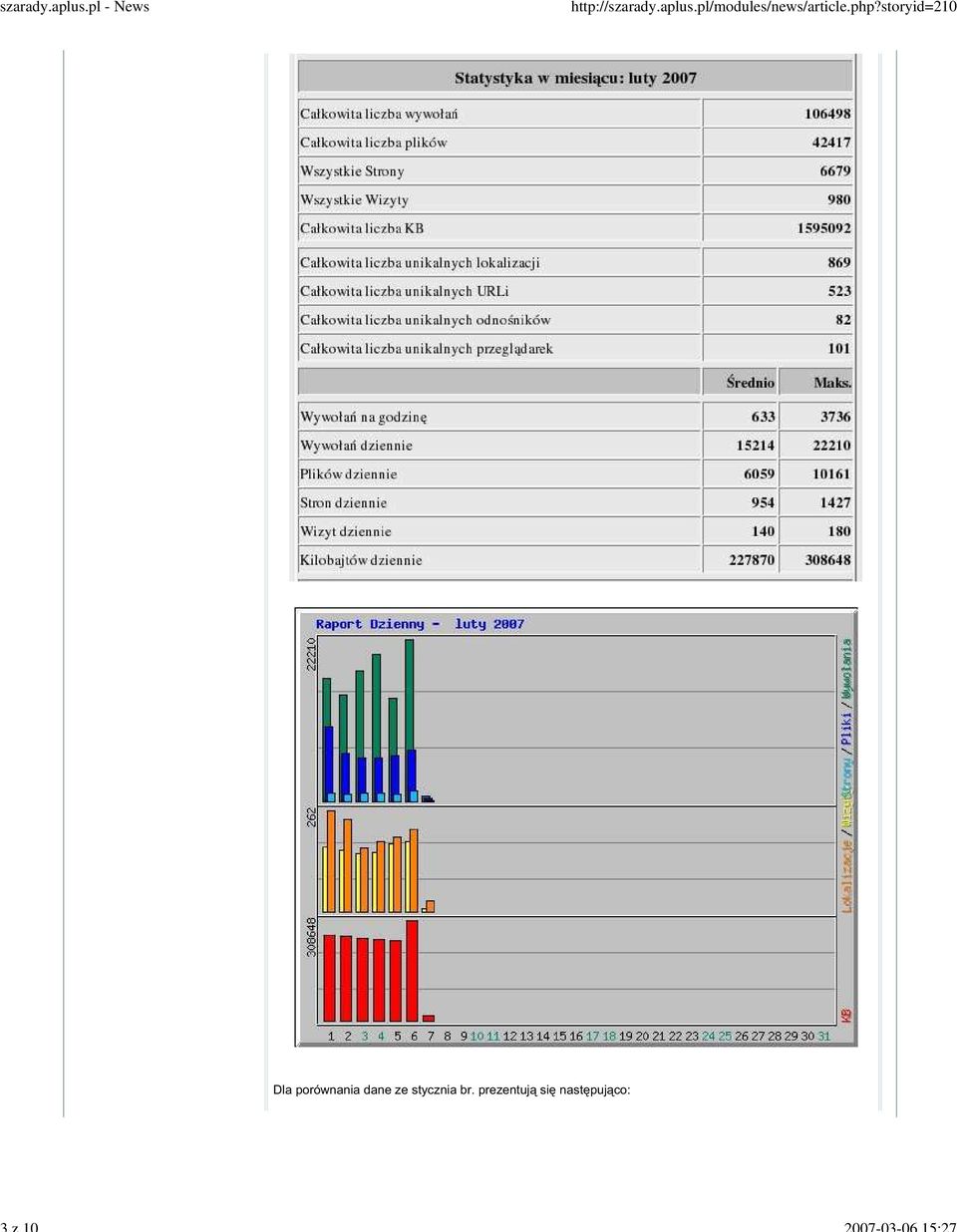The image size is (957, 1232).
Task: Select the 'Wywołań na godzinę' row label
Action: (364, 417)
